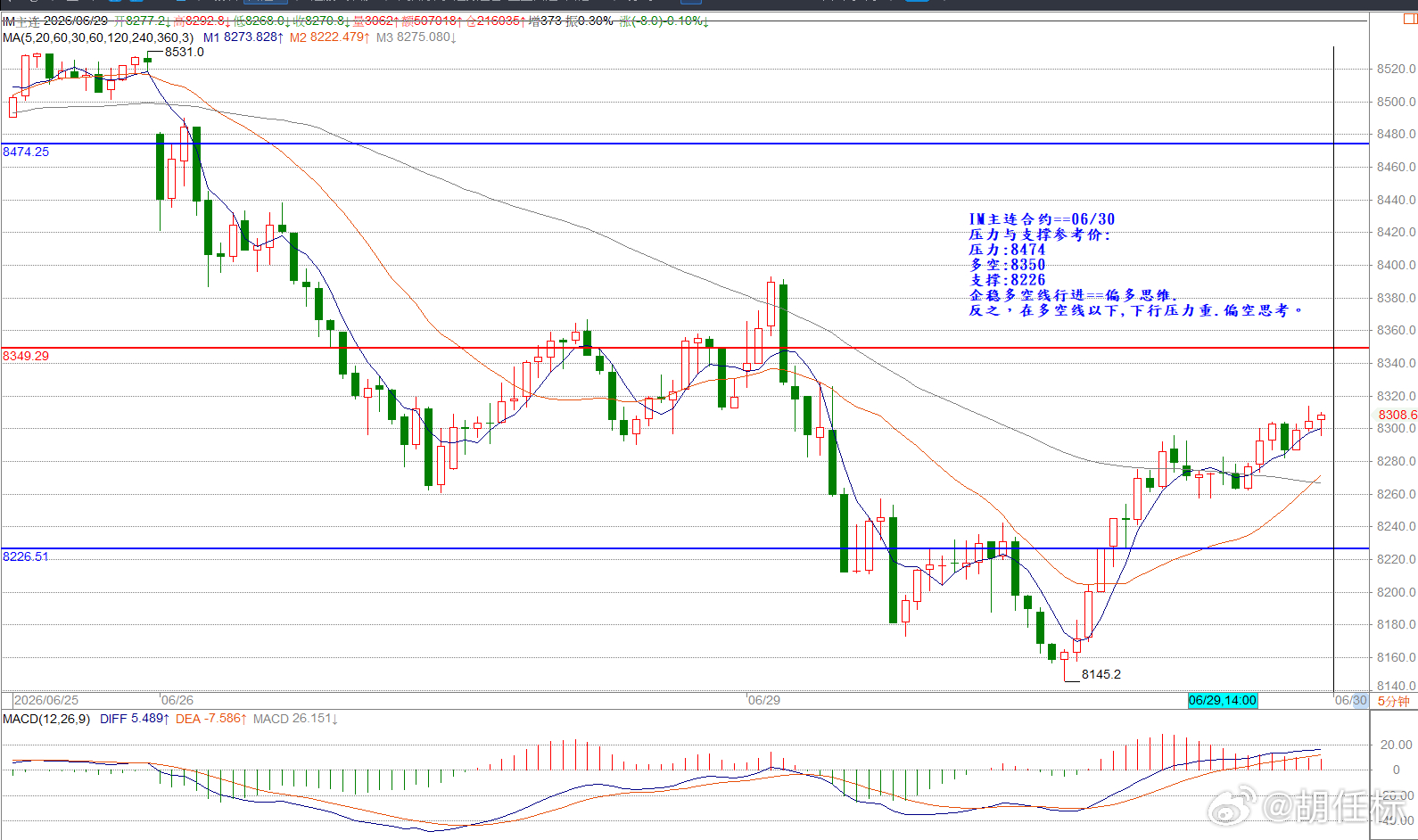Select the 8474.25 blue resistance line label
Viewport: 1418px width, 840px height.
click(x=26, y=152)
